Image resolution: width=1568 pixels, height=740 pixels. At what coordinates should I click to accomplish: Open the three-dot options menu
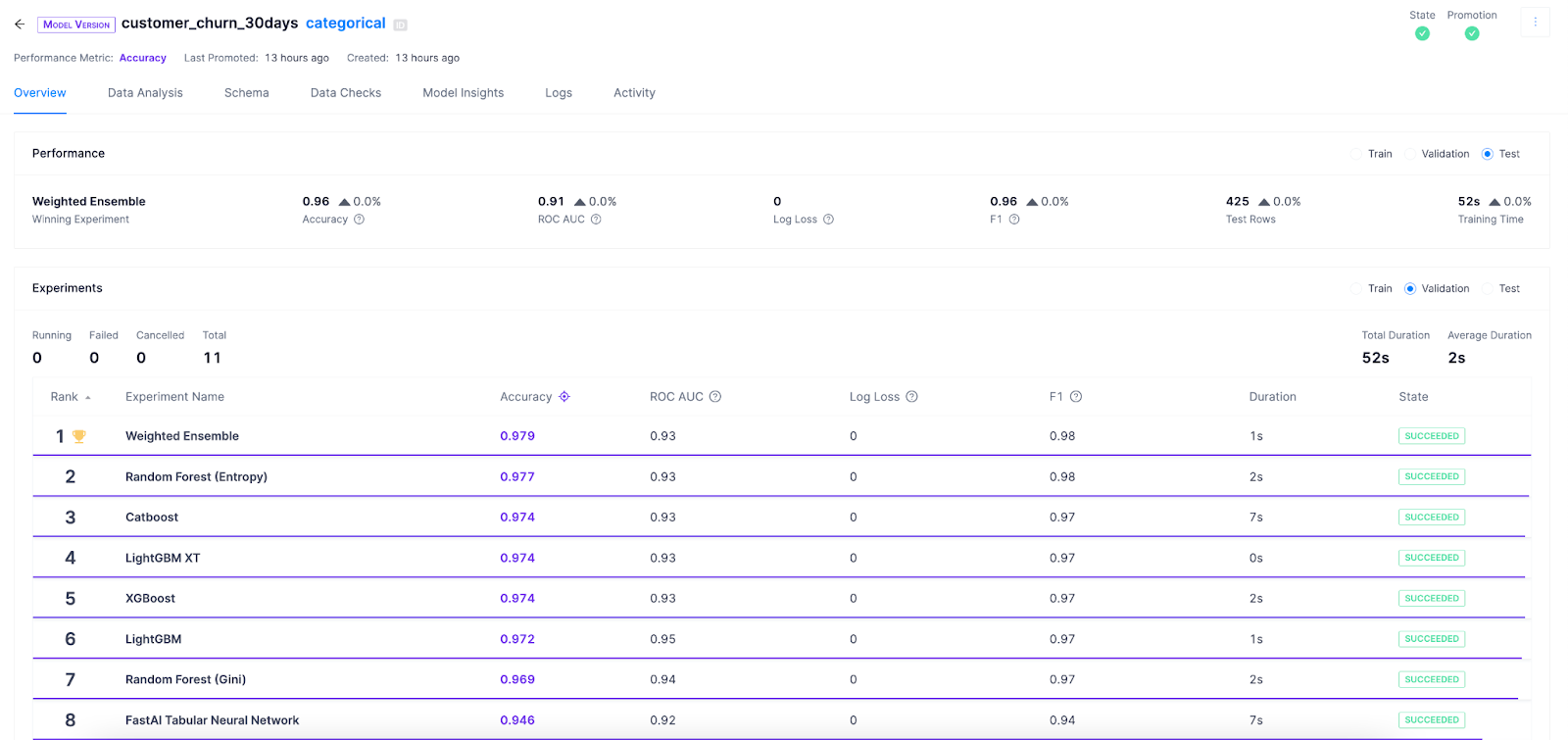click(x=1535, y=23)
